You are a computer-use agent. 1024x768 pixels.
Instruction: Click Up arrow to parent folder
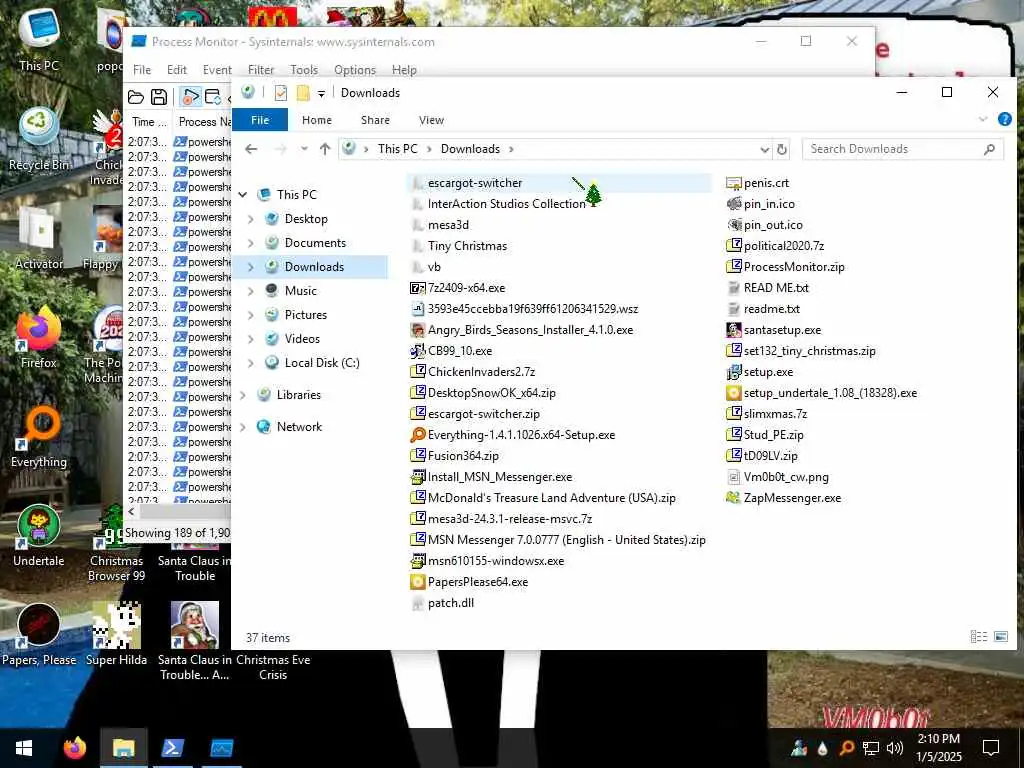[325, 150]
